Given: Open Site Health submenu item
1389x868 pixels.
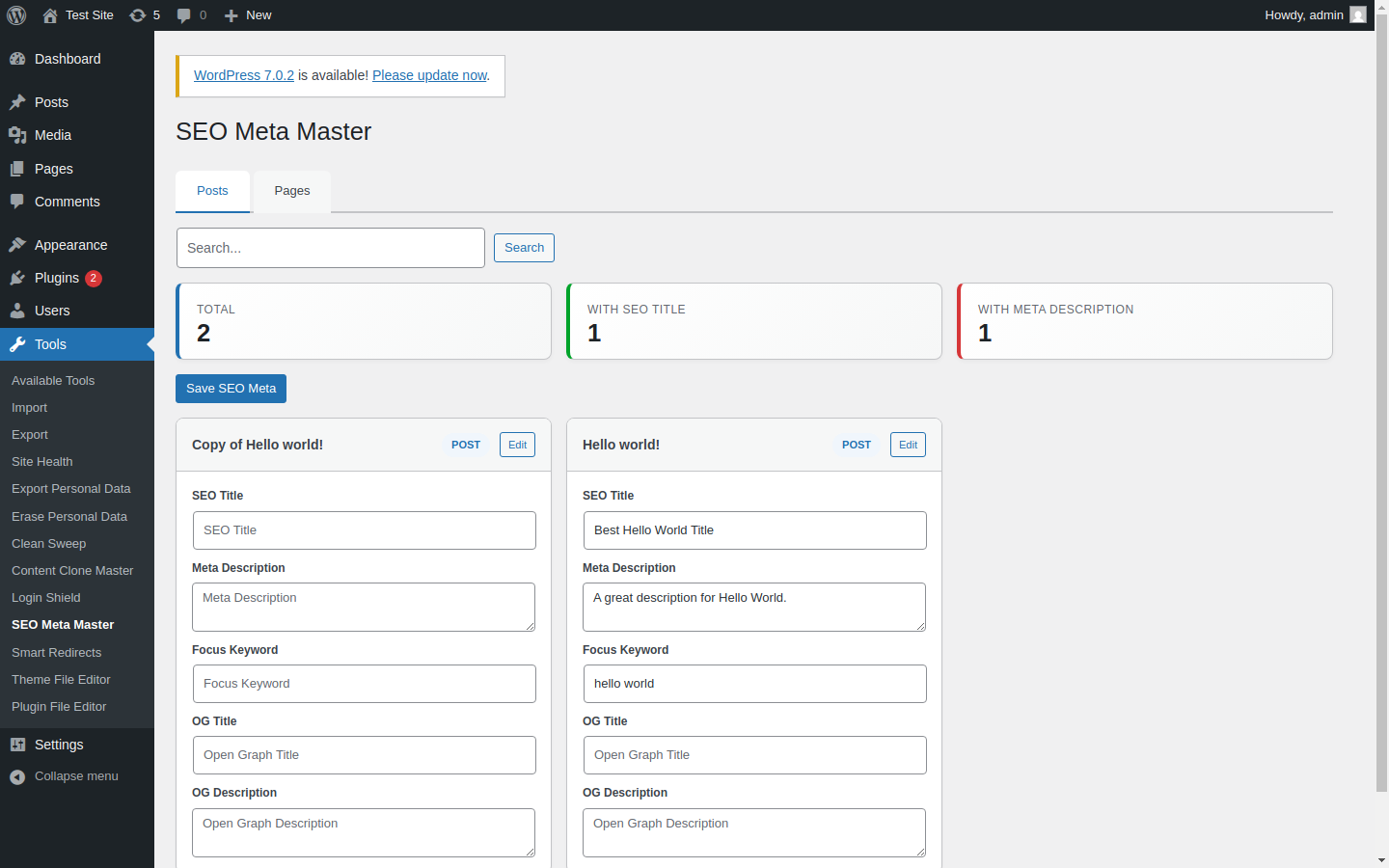Looking at the screenshot, I should click(42, 462).
